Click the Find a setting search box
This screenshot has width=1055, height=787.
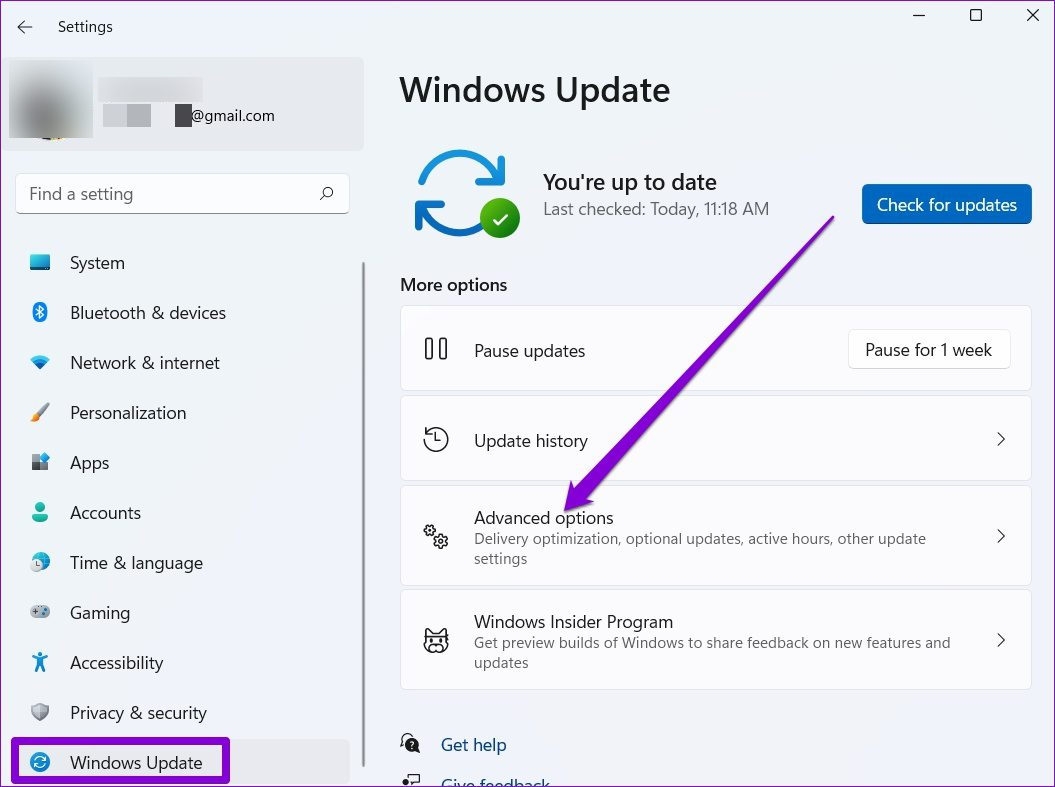(182, 194)
